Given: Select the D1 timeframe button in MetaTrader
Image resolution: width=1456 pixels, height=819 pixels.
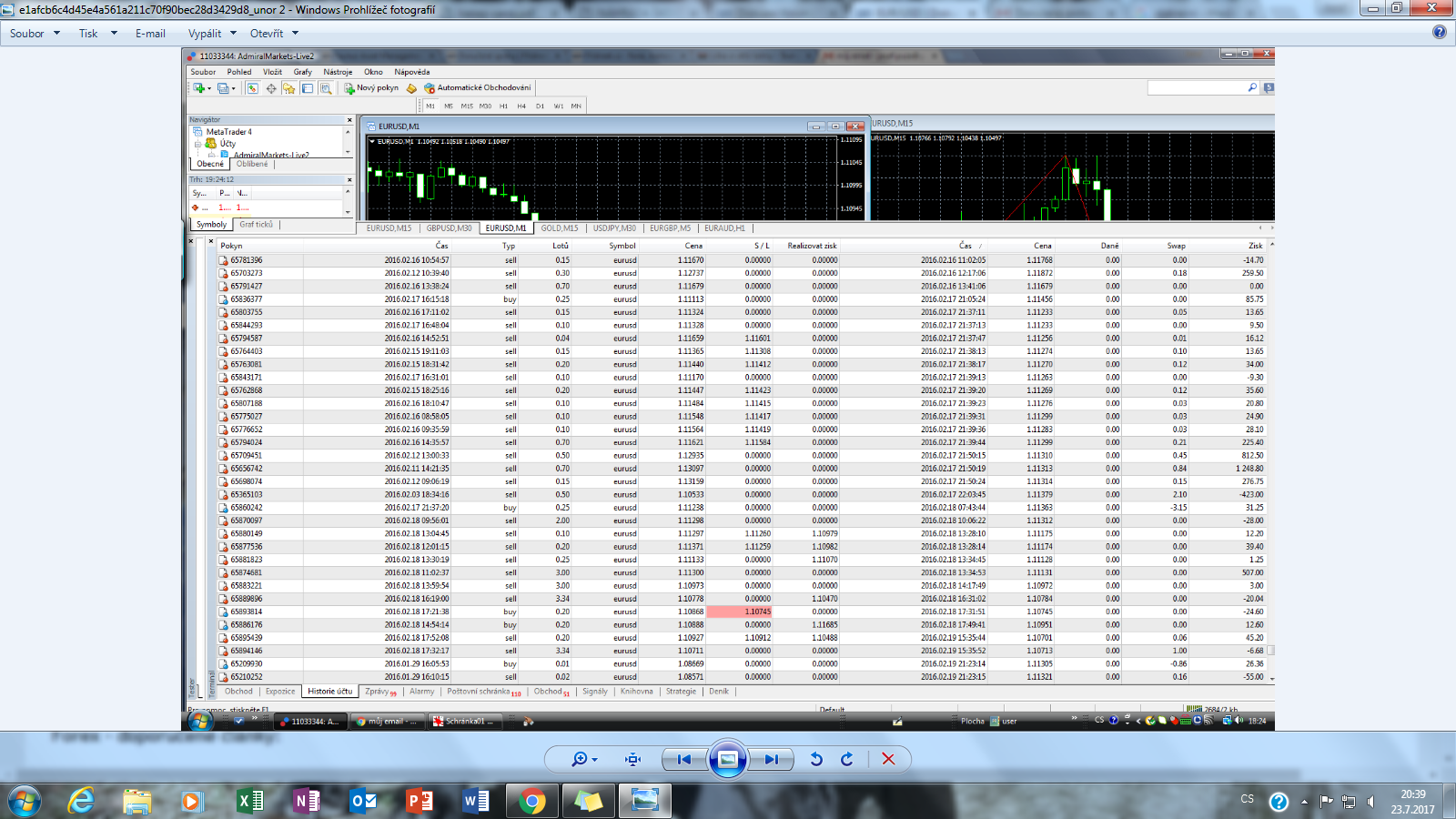Looking at the screenshot, I should (540, 106).
